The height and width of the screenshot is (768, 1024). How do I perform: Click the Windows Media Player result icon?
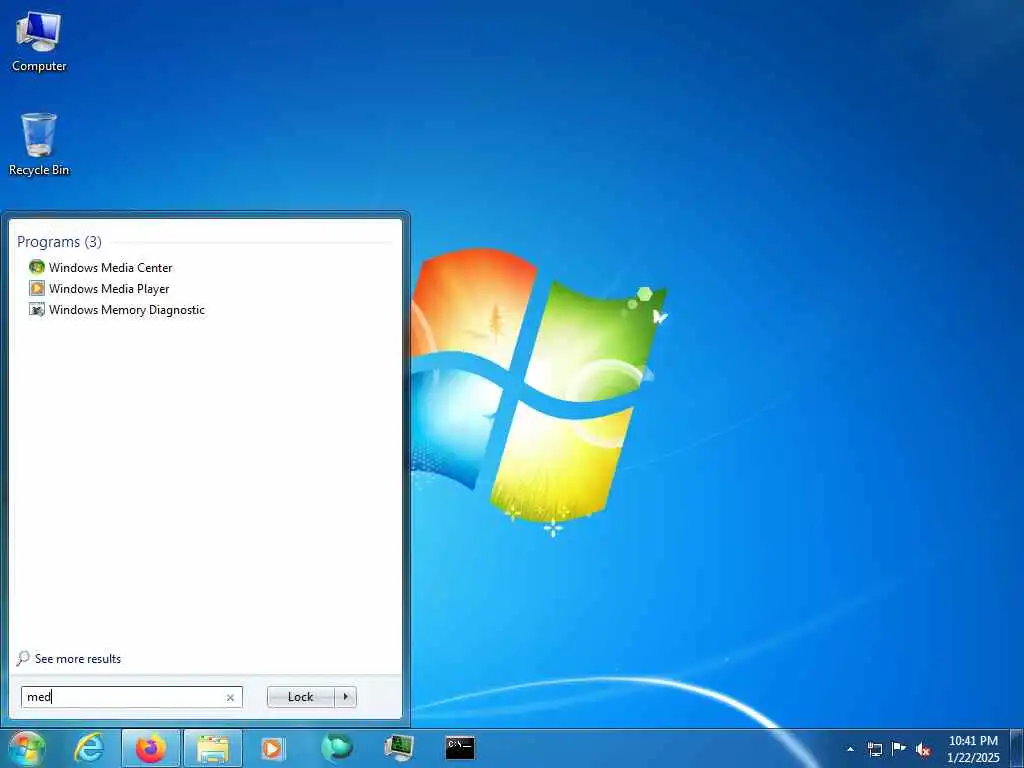[x=37, y=288]
